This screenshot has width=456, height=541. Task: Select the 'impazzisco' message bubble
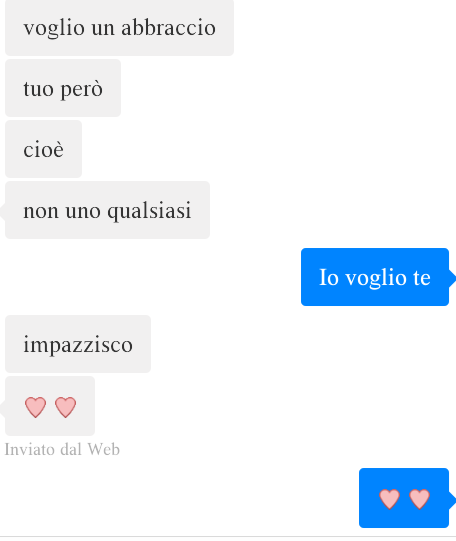point(78,344)
